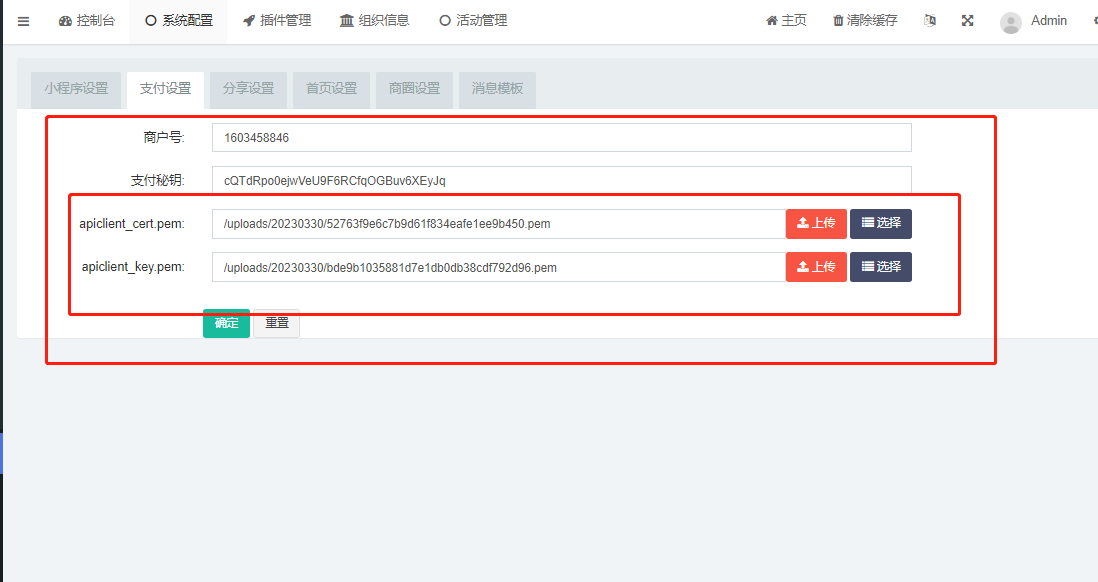The image size is (1098, 582).
Task: Click 选择 button for apiclient_cert.pem
Action: pos(881,224)
